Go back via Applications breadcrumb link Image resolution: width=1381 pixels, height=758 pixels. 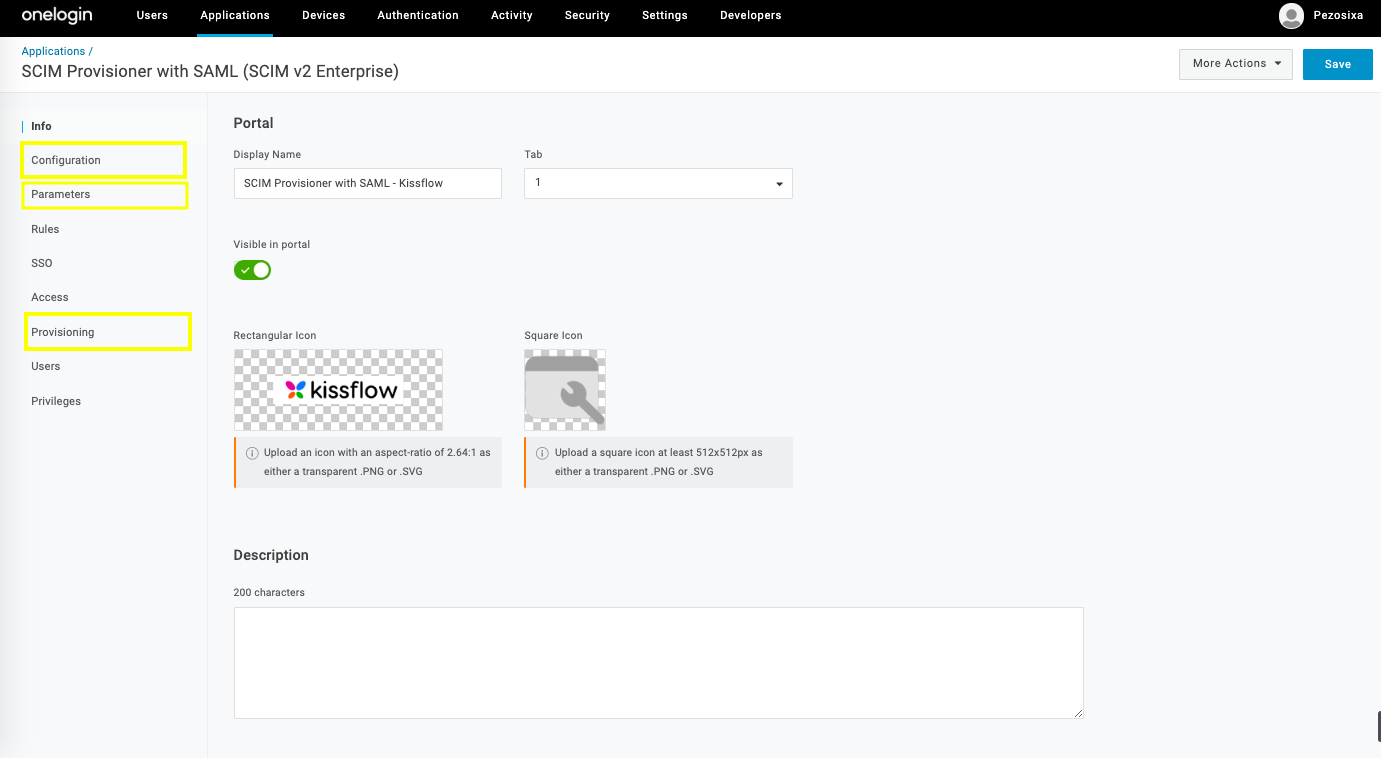(54, 51)
